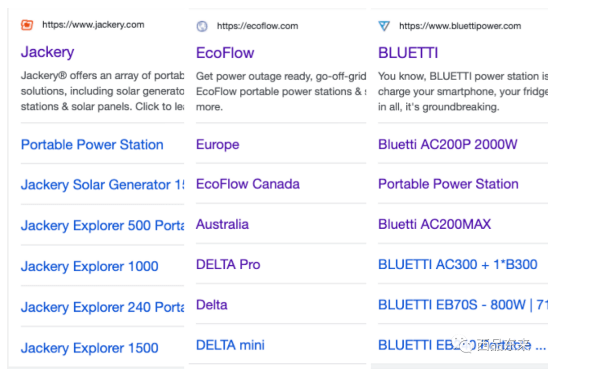Visit the EcoFlow Canada sitelink
Screen dimensions: 589x379
point(248,184)
